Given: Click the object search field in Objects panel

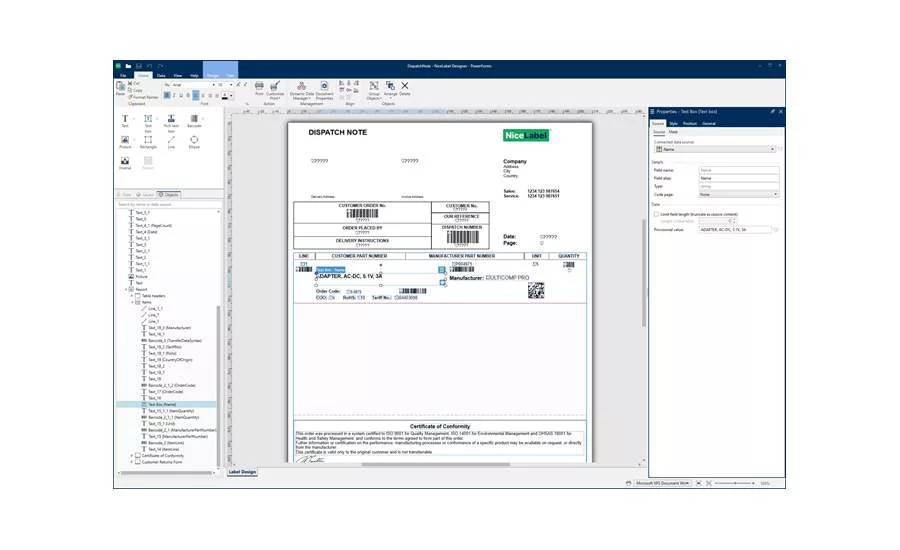Looking at the screenshot, I should pos(168,204).
